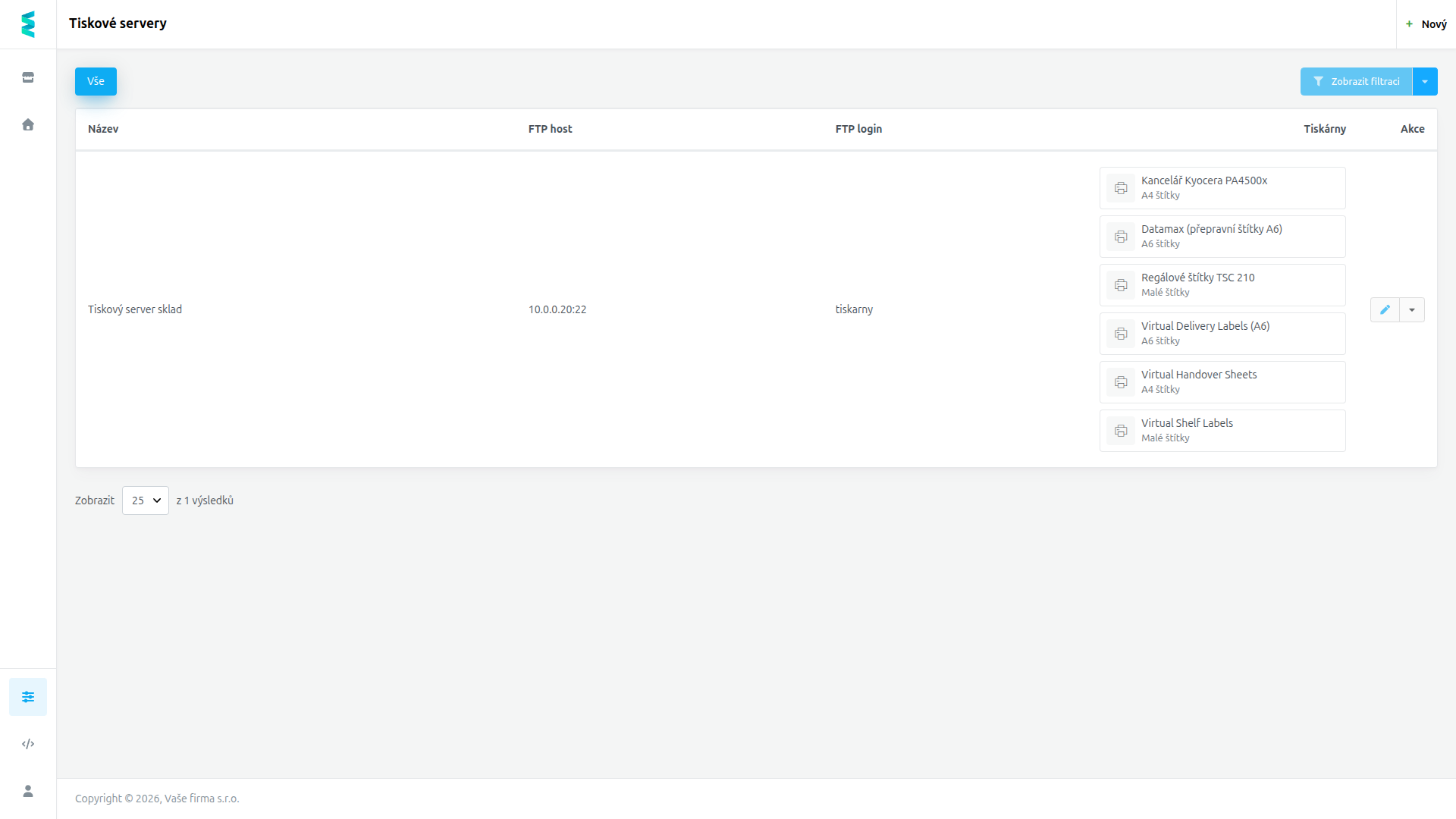1456x819 pixels.
Task: Click Nový to add print server
Action: point(1426,24)
